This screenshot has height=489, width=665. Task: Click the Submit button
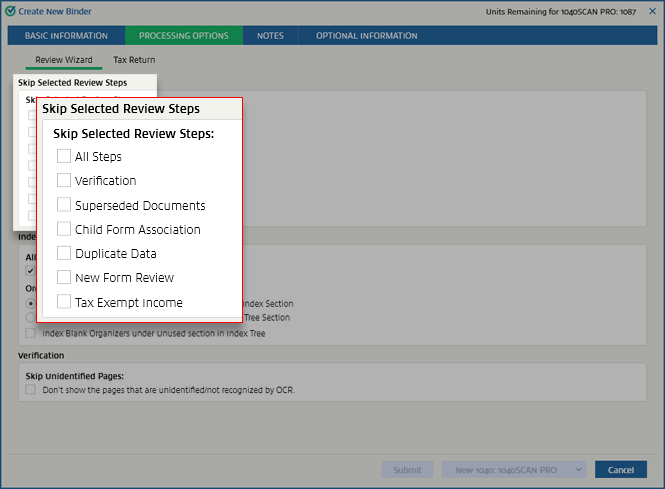407,469
